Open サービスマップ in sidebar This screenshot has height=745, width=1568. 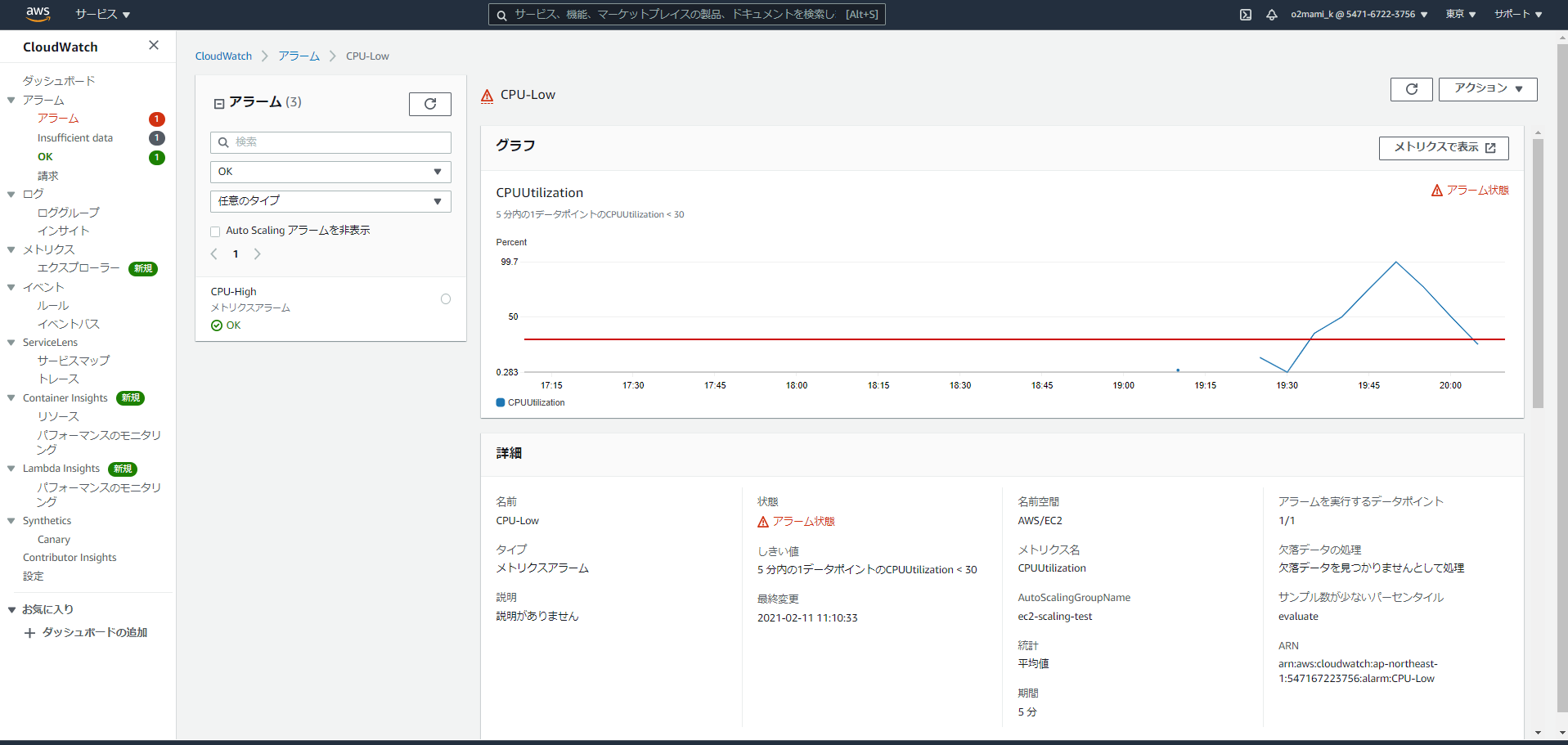[74, 361]
